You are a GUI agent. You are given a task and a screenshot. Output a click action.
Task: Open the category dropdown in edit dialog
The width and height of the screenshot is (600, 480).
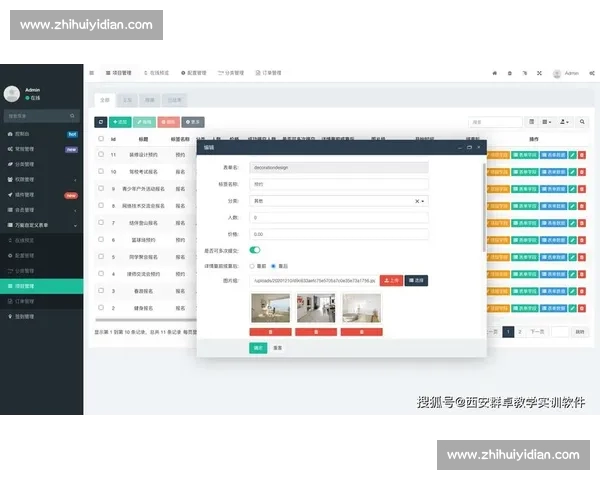[x=339, y=201]
